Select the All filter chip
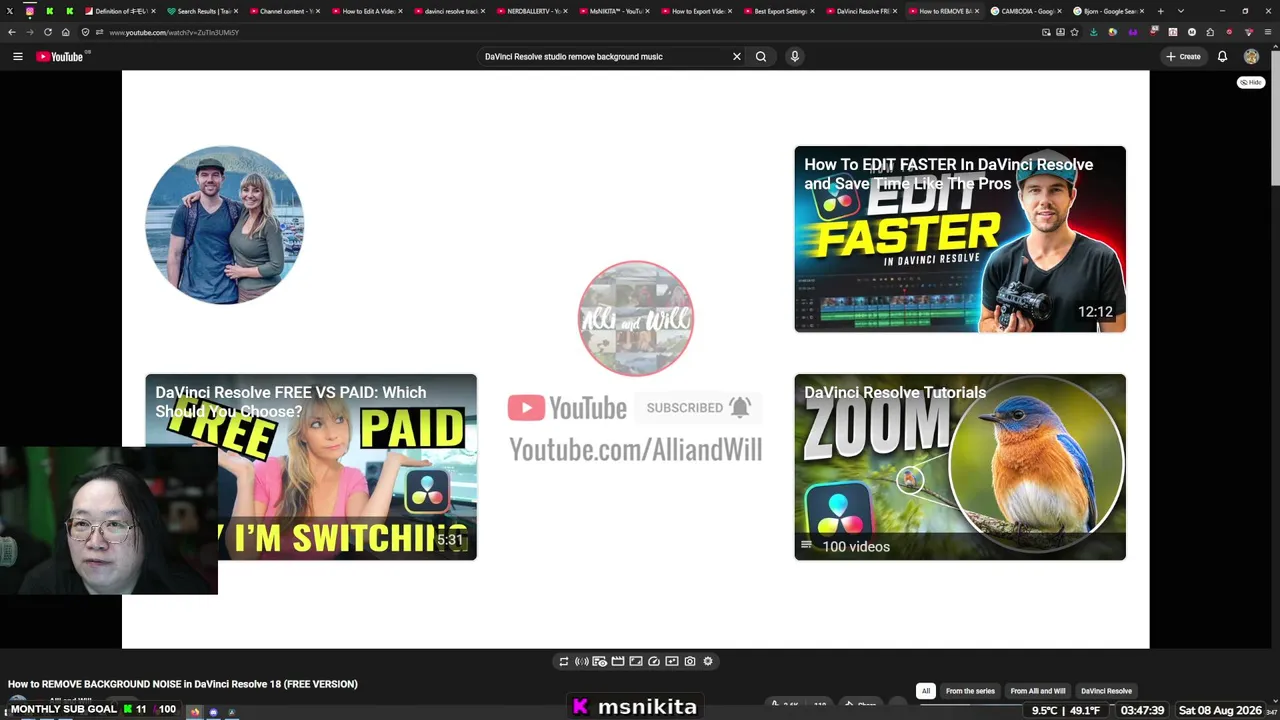Screen dimensions: 1280x720 coord(926,691)
